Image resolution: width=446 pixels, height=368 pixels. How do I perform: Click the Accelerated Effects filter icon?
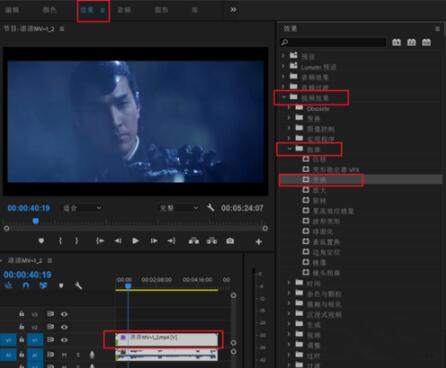(396, 42)
